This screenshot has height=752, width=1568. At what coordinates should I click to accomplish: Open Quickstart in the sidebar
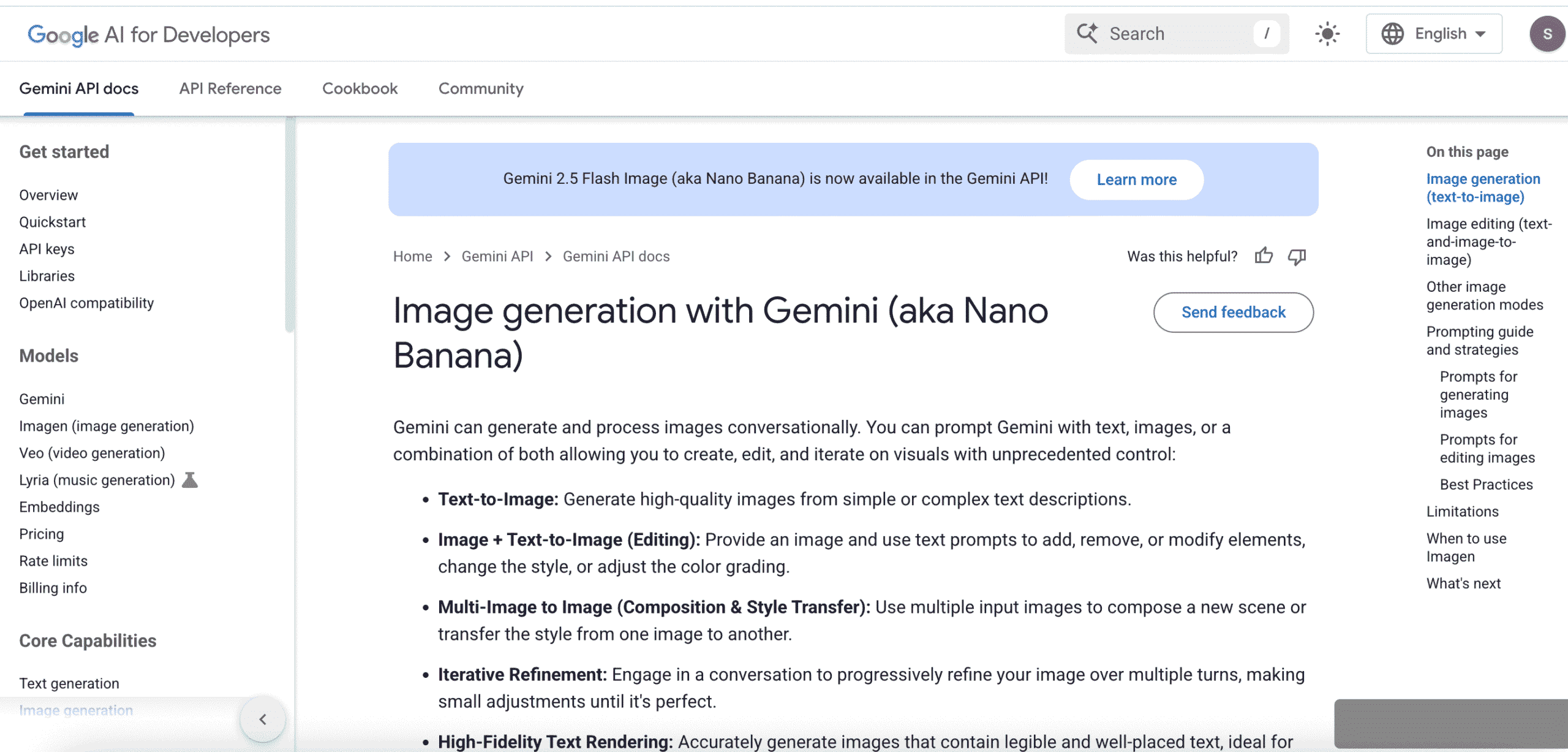pos(53,222)
